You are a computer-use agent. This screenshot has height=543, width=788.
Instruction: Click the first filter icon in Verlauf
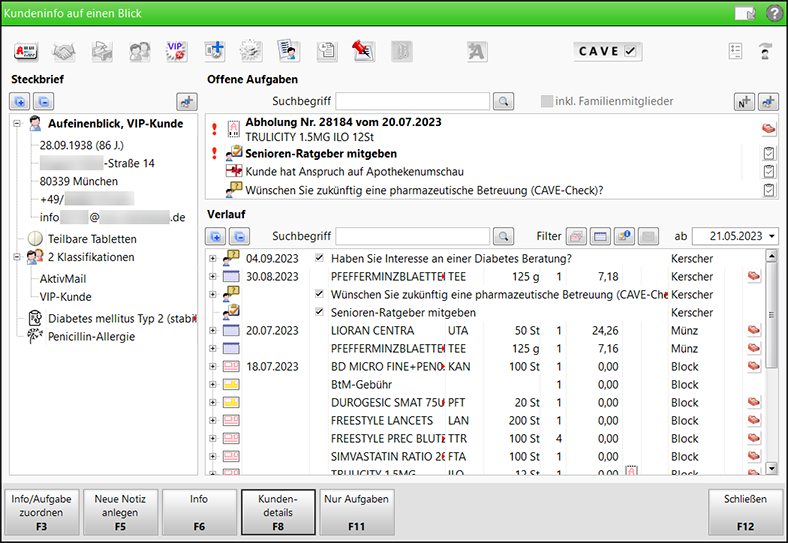(576, 236)
